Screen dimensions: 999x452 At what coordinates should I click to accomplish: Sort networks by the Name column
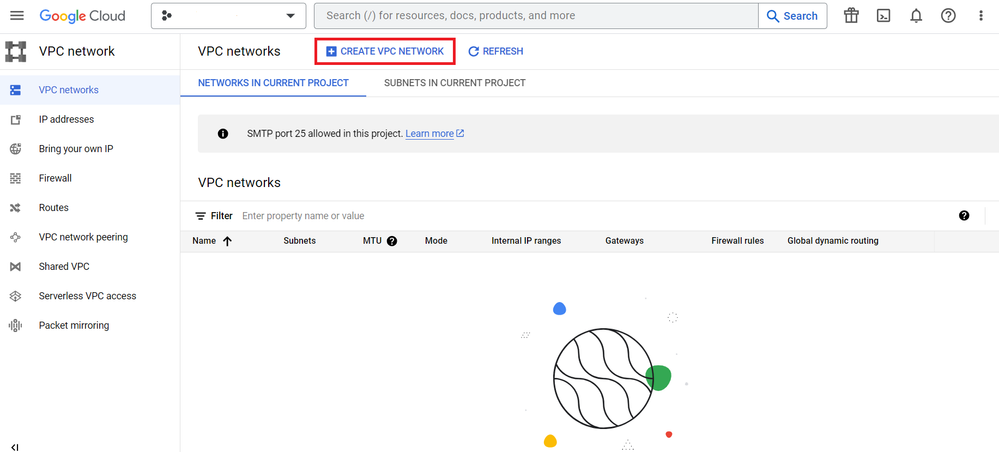tap(211, 241)
